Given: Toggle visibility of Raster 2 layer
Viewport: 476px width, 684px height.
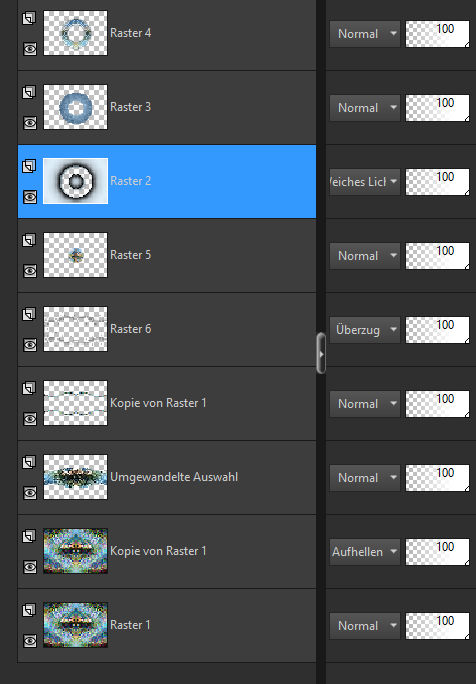Looking at the screenshot, I should pyautogui.click(x=30, y=197).
